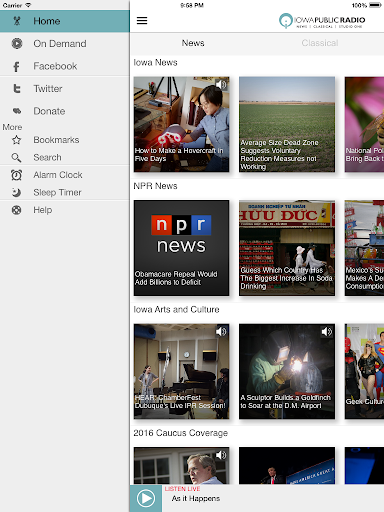Select the On Demand play icon
The height and width of the screenshot is (512, 384).
(17, 44)
